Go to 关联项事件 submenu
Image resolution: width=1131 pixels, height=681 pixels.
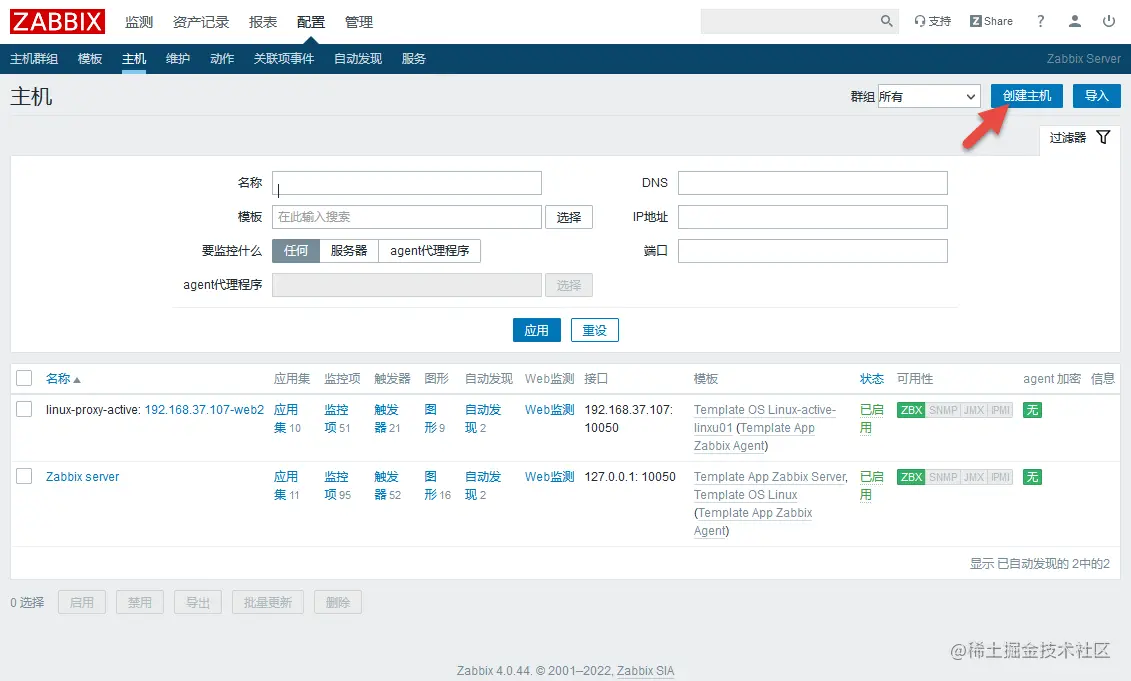[x=283, y=58]
